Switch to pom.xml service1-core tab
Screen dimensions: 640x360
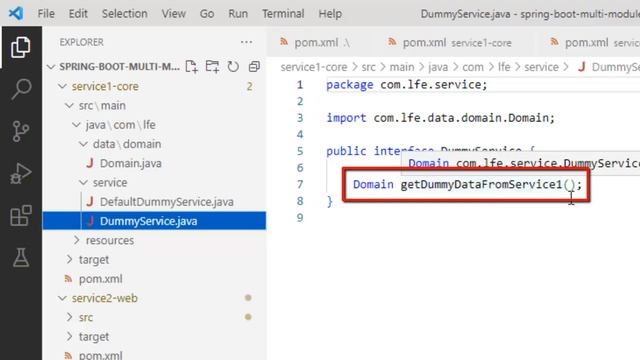449,42
